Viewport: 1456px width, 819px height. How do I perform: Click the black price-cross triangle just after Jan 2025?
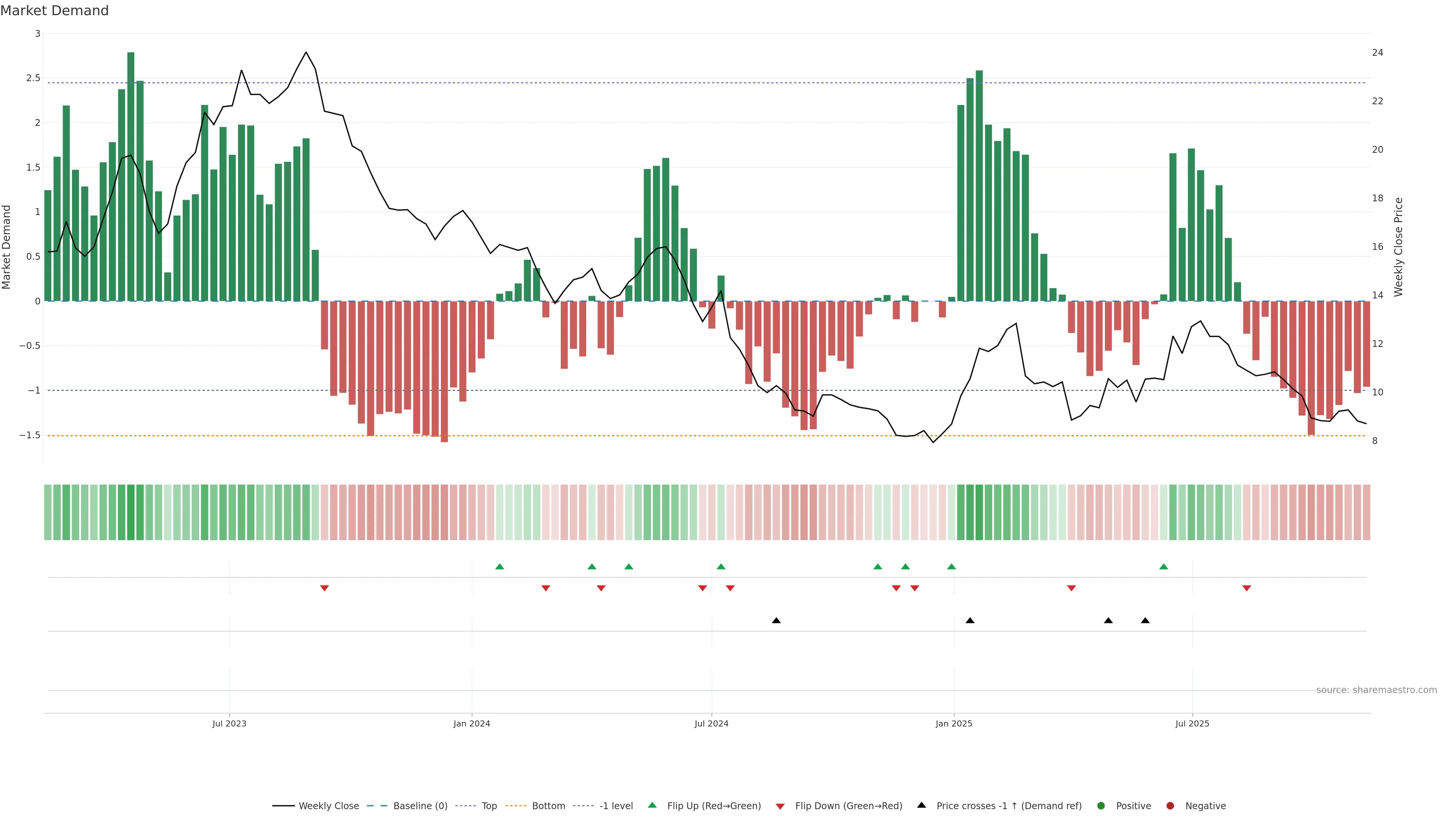[x=970, y=621]
